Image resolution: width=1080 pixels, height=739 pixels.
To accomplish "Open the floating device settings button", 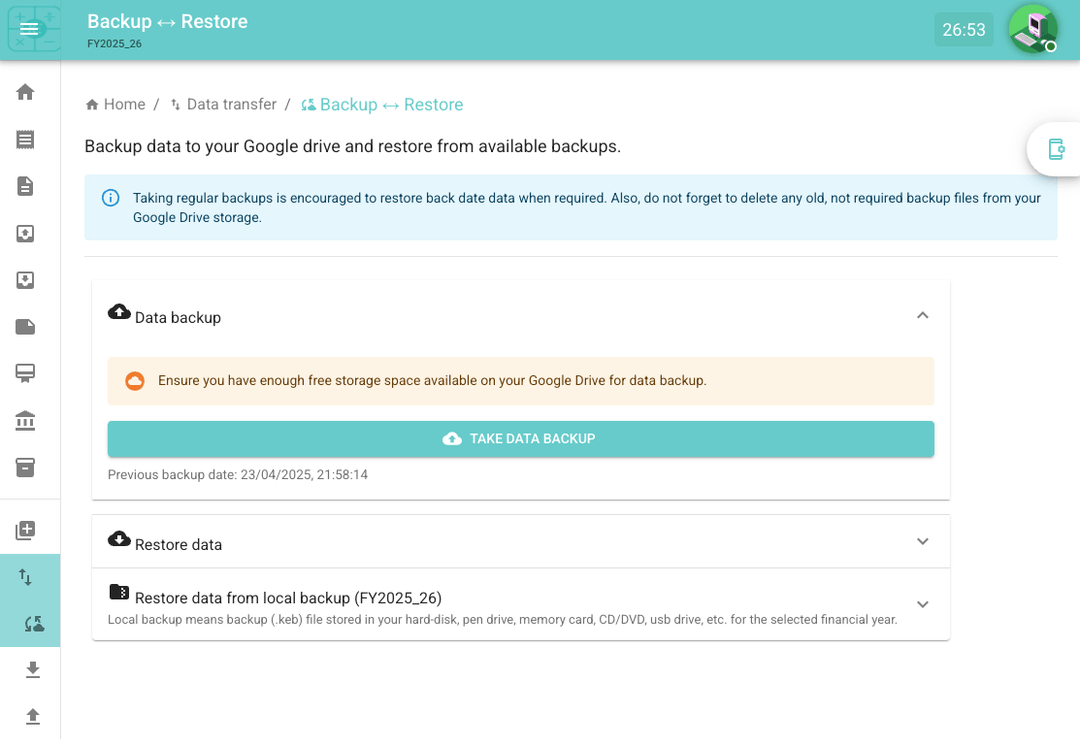I will (1055, 149).
